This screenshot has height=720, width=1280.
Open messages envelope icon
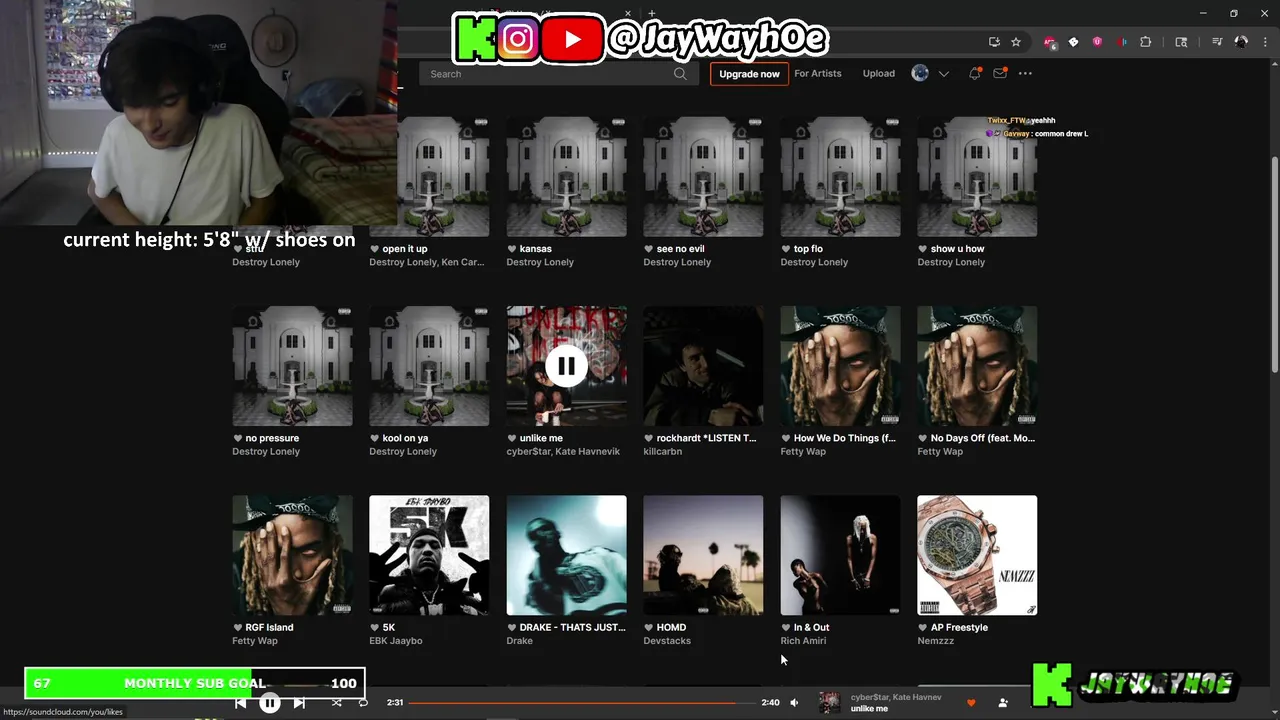tap(999, 73)
